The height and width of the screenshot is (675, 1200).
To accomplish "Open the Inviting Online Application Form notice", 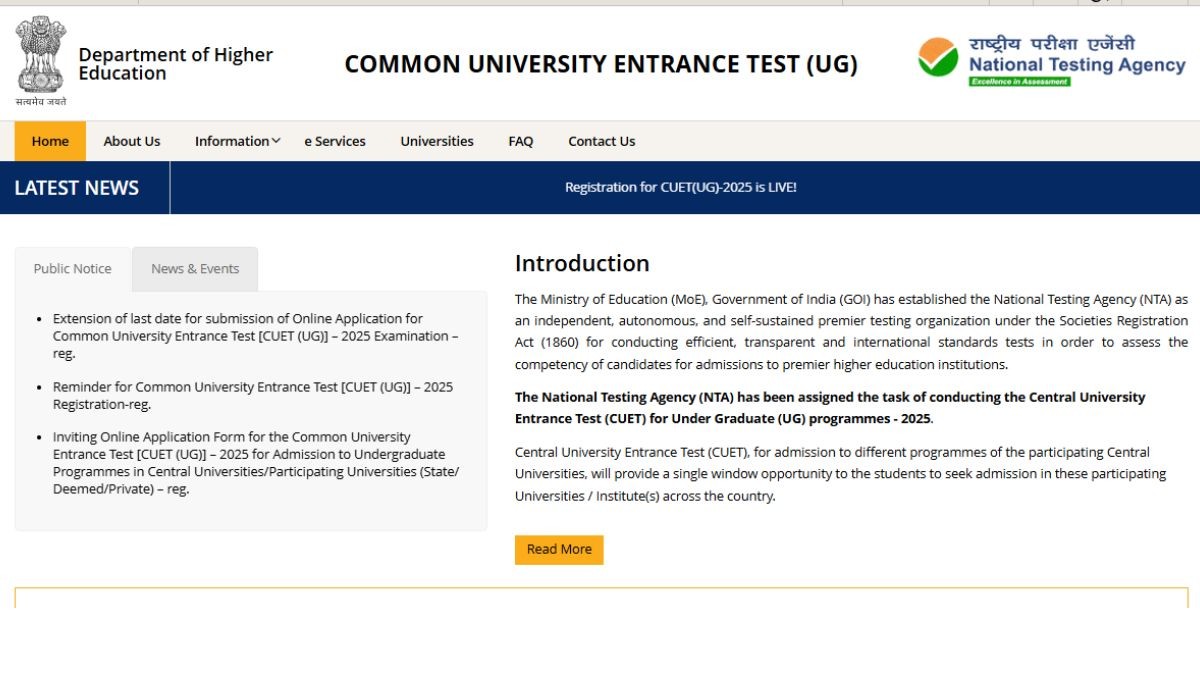I will click(255, 463).
